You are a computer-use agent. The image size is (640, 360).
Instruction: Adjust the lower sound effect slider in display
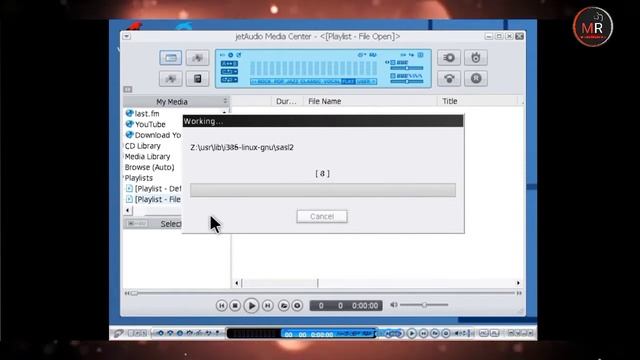(407, 82)
